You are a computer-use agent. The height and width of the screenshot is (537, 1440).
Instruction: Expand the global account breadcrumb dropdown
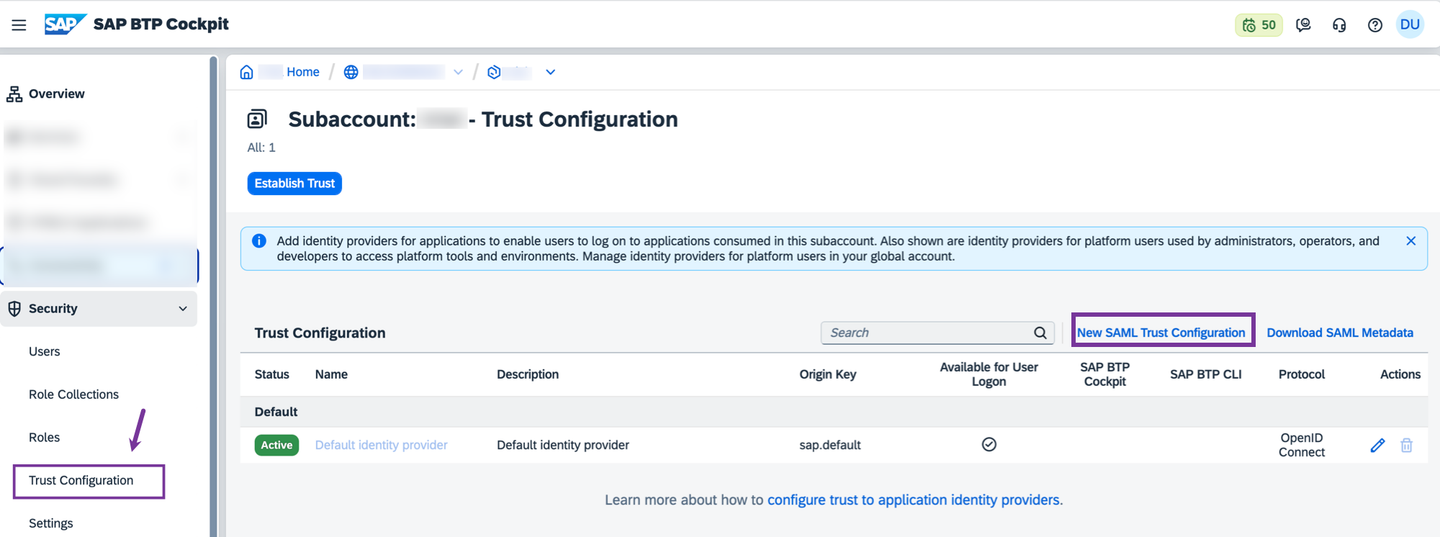coord(458,72)
